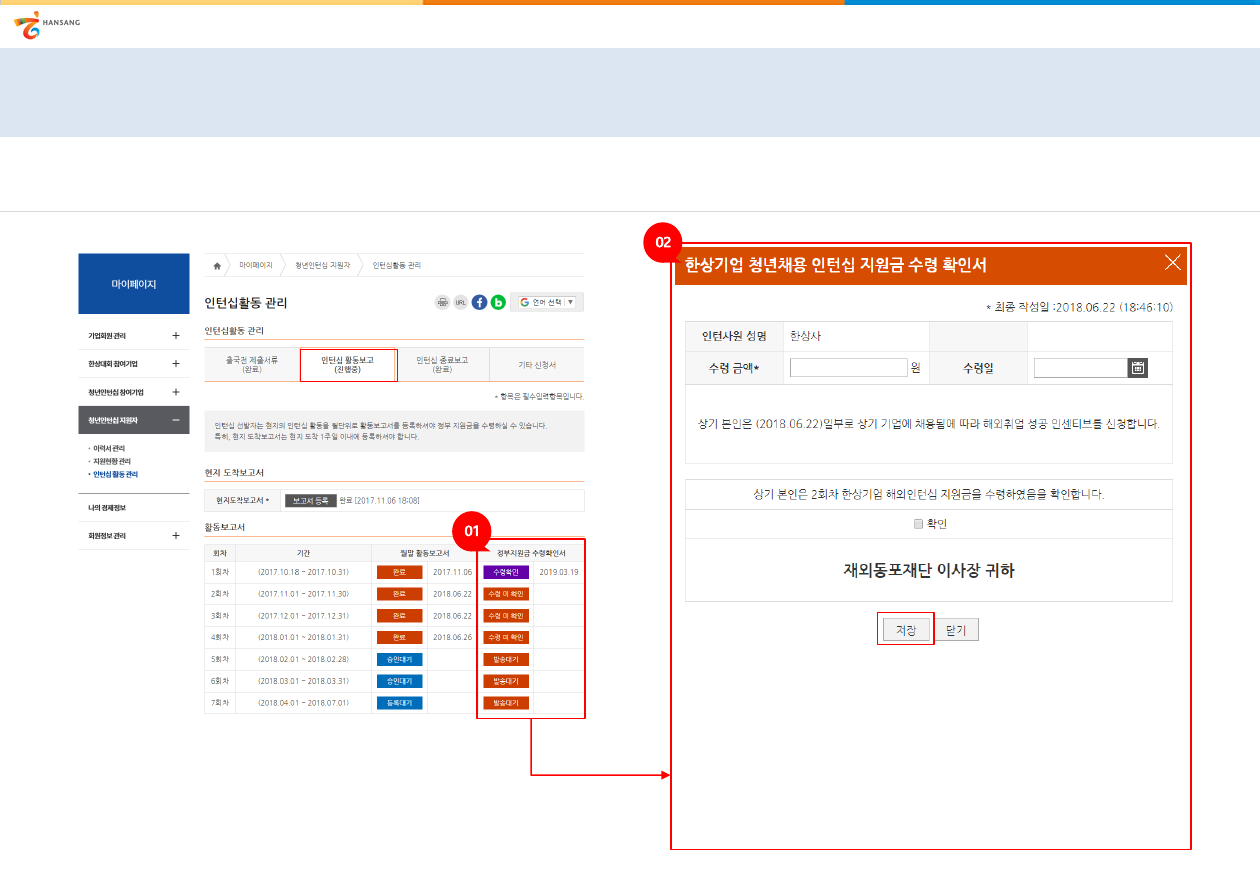The width and height of the screenshot is (1260, 878).
Task: Click 발송대기 button in the 5회차 row
Action: (506, 659)
